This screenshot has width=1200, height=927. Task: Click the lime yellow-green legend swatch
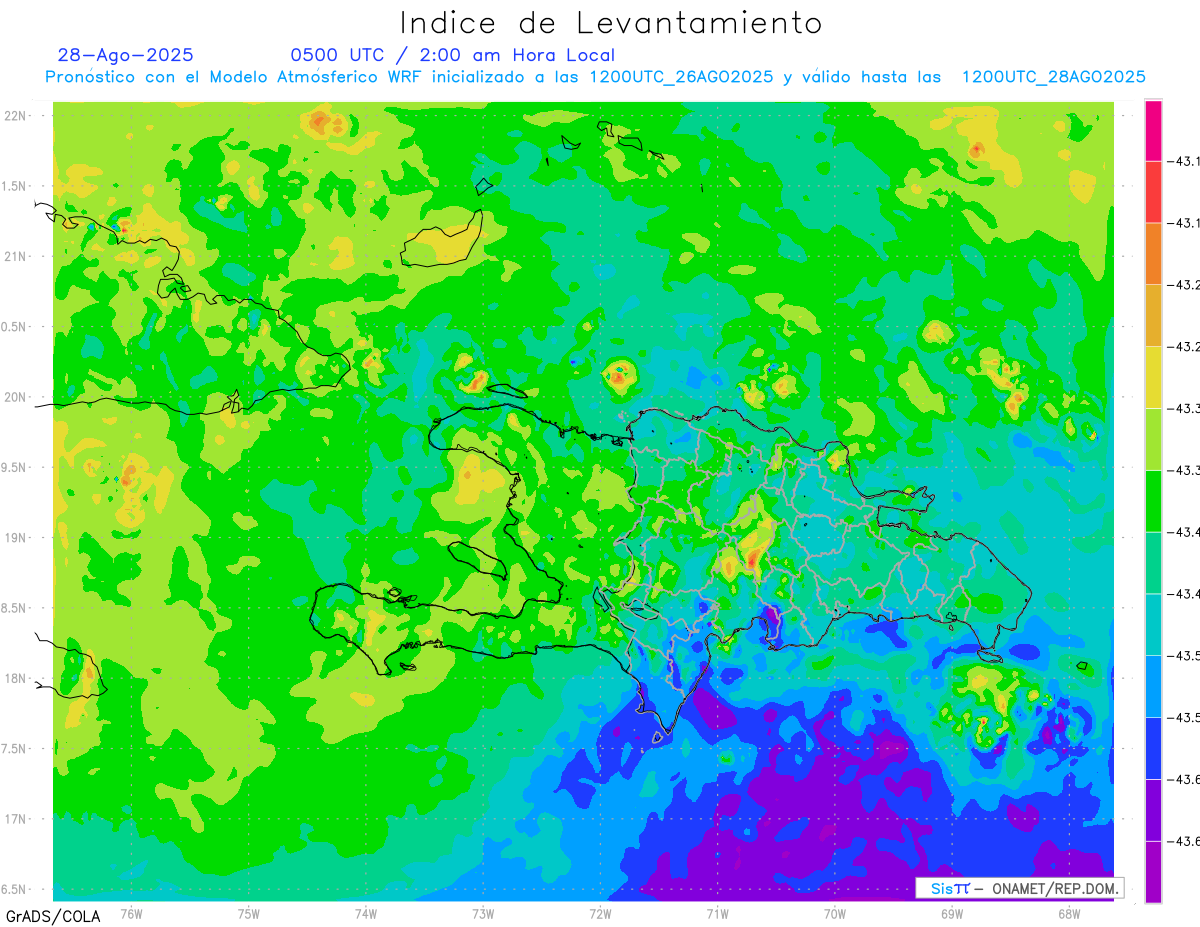coord(1154,439)
